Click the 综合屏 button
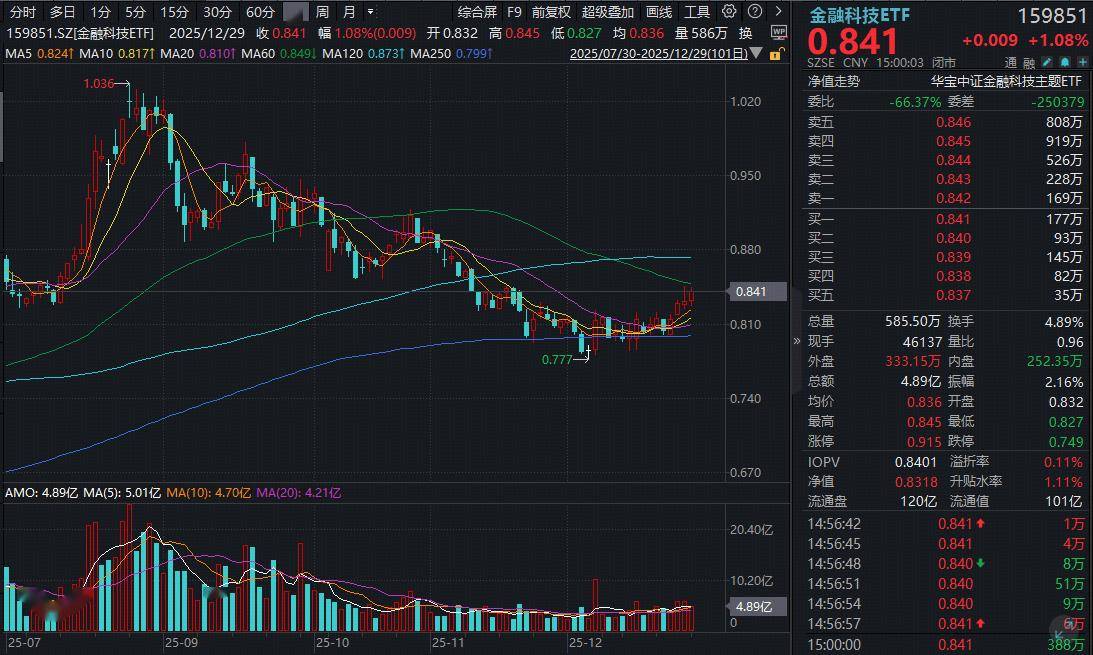The height and width of the screenshot is (655, 1093). pyautogui.click(x=477, y=12)
